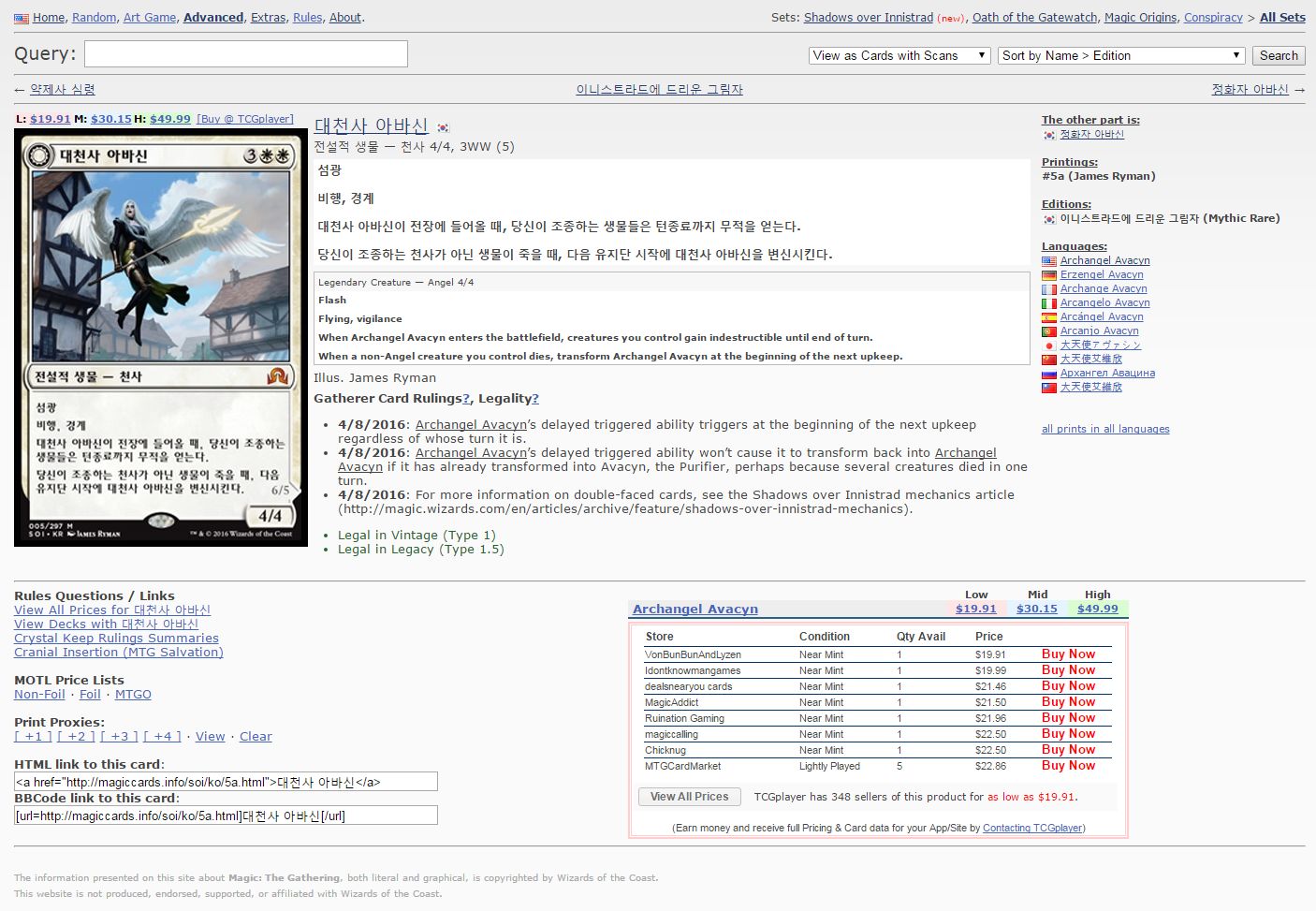Expand the 'Sort by Name > Edition' dropdown
The height and width of the screenshot is (911, 1316).
(x=1120, y=56)
